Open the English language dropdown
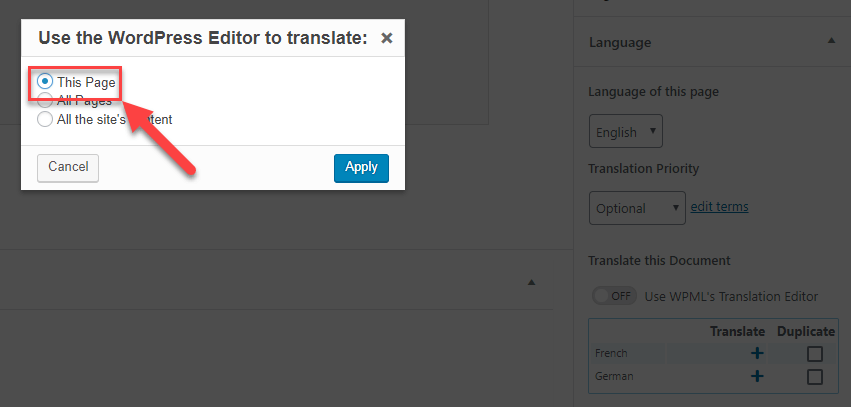 coord(625,131)
